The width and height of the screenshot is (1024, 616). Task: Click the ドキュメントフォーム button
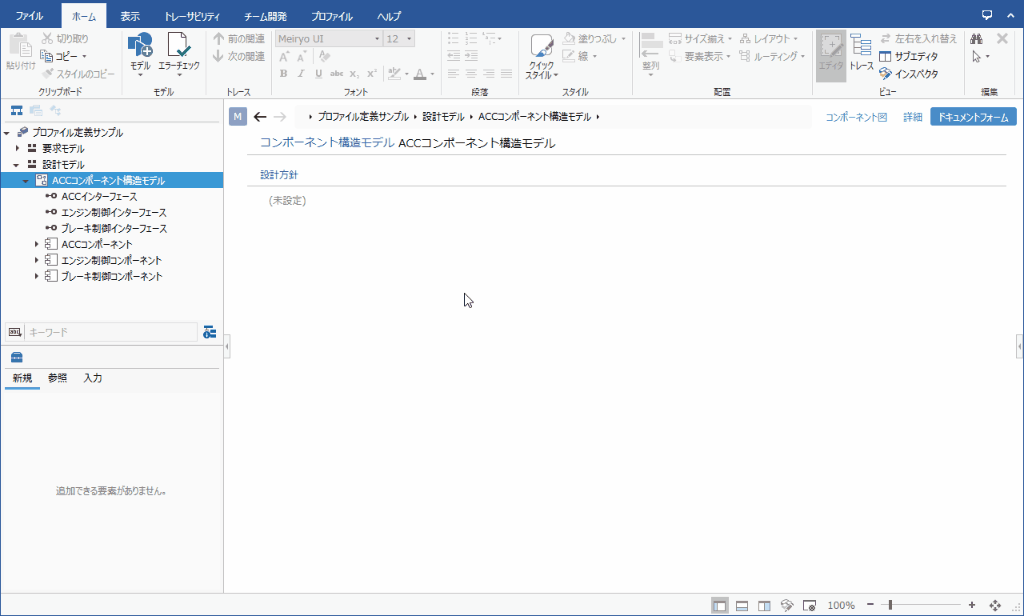tap(972, 117)
